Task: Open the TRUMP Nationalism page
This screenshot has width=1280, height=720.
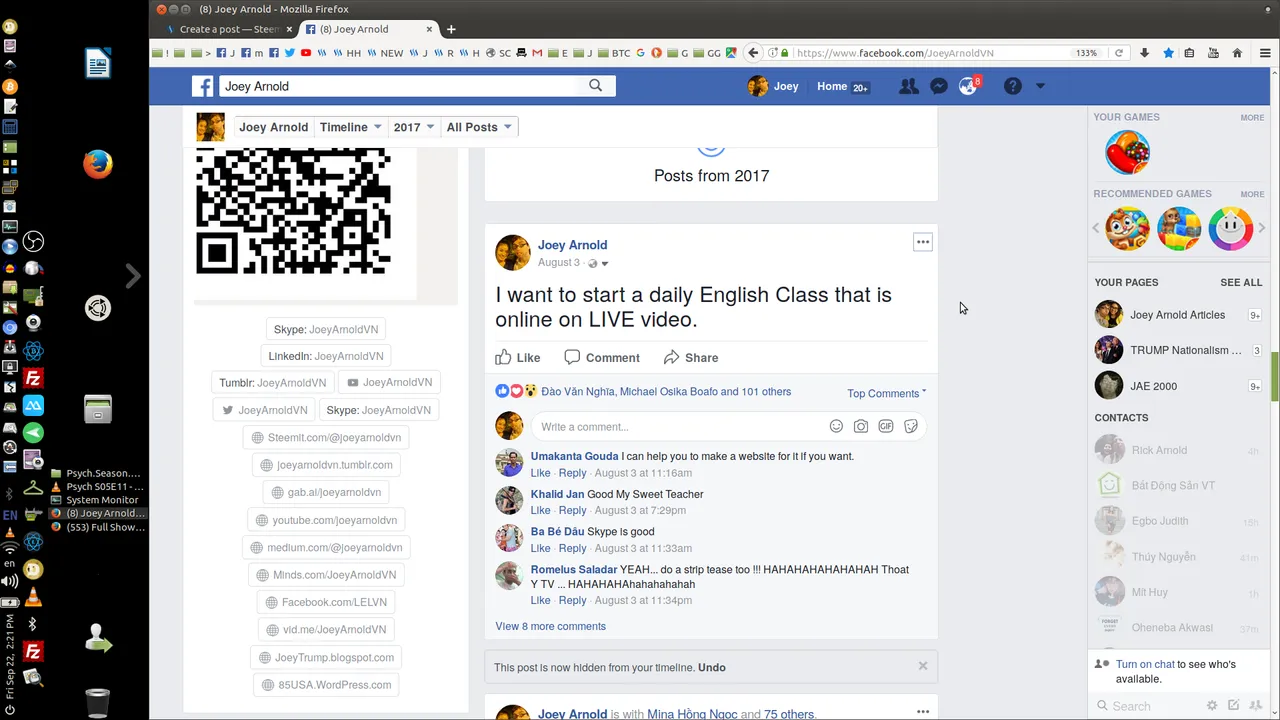Action: point(1177,350)
